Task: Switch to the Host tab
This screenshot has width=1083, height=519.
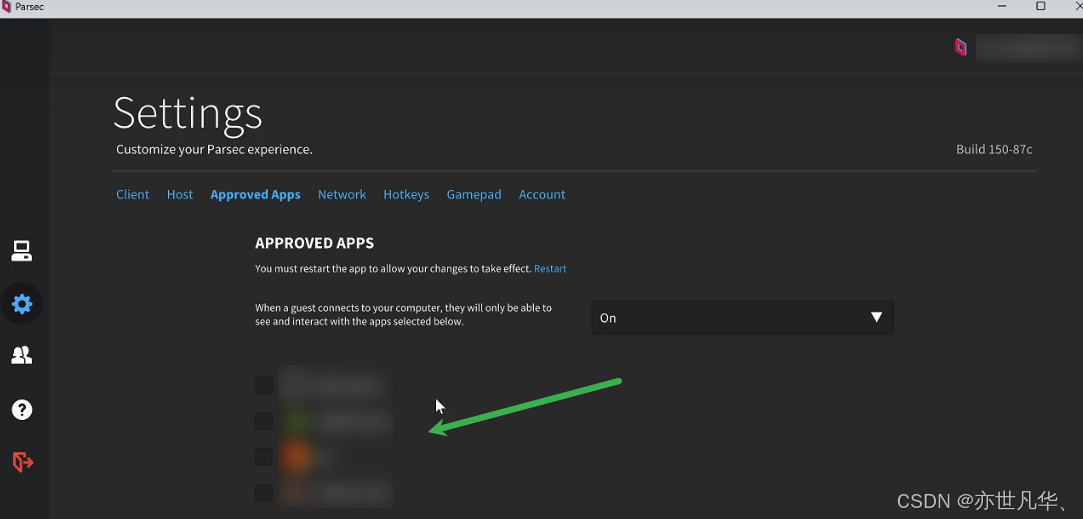Action: click(180, 194)
